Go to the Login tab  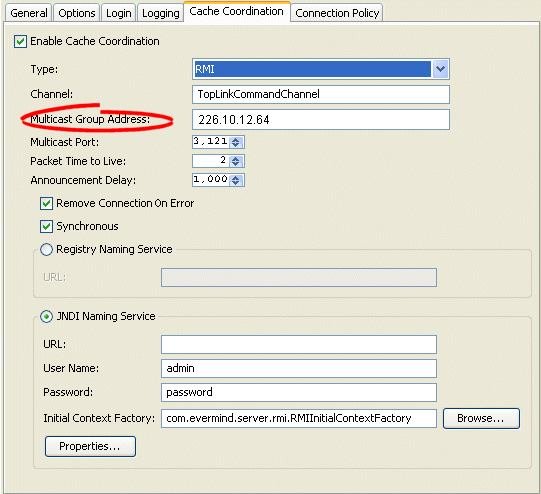118,13
